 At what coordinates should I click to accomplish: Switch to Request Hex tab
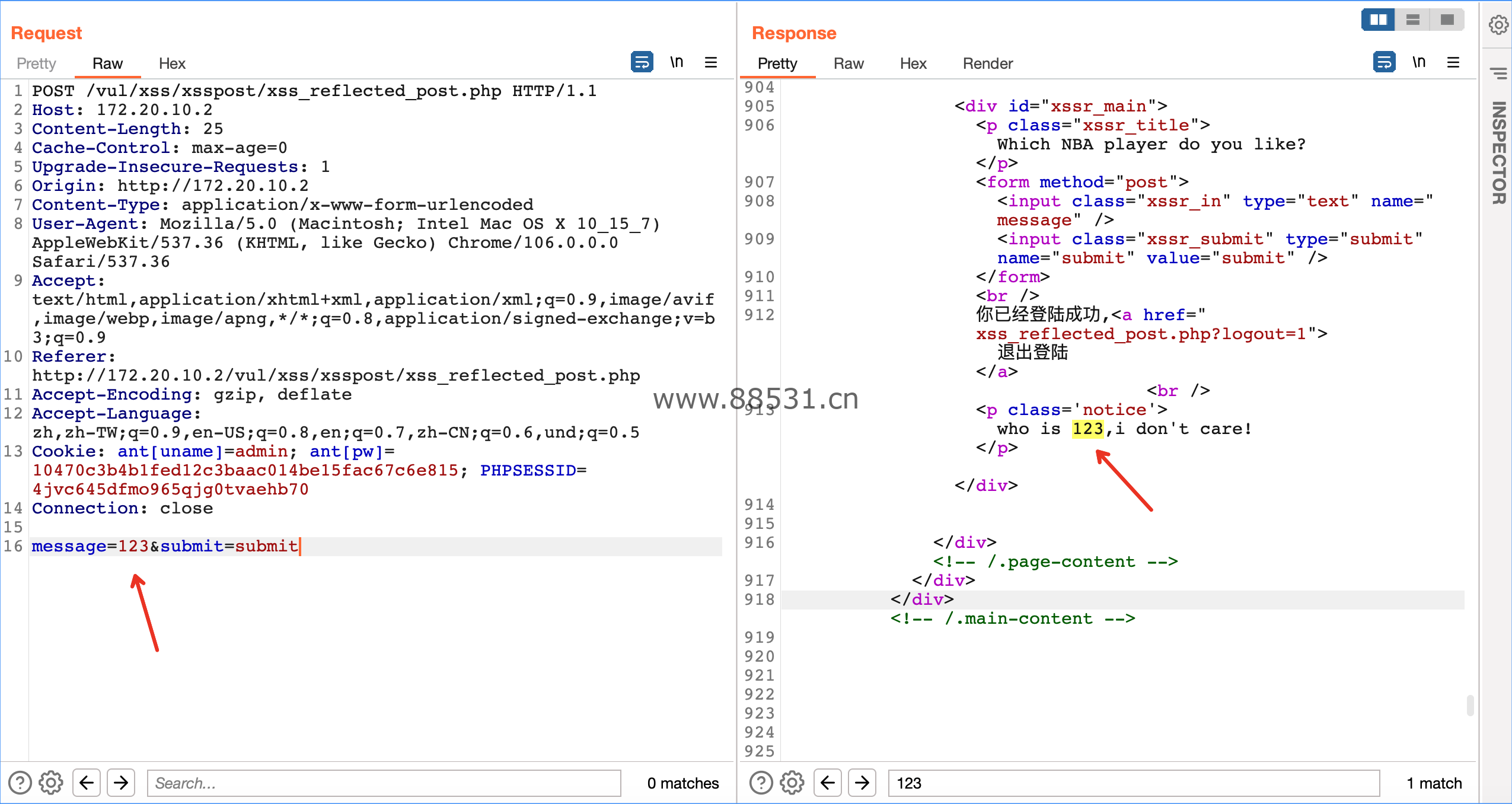pyautogui.click(x=172, y=63)
